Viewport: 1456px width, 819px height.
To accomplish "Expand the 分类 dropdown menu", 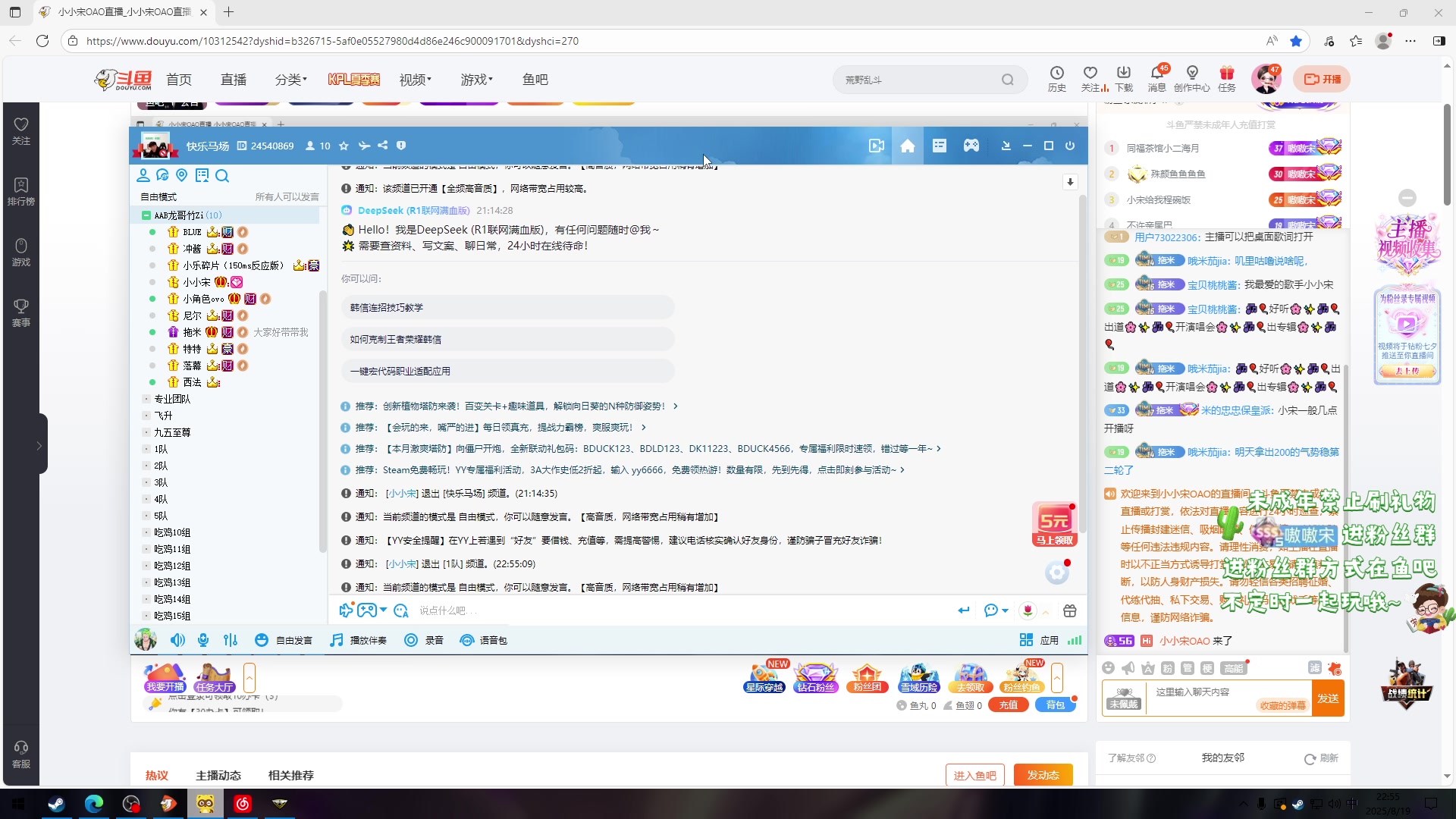I will pos(291,80).
